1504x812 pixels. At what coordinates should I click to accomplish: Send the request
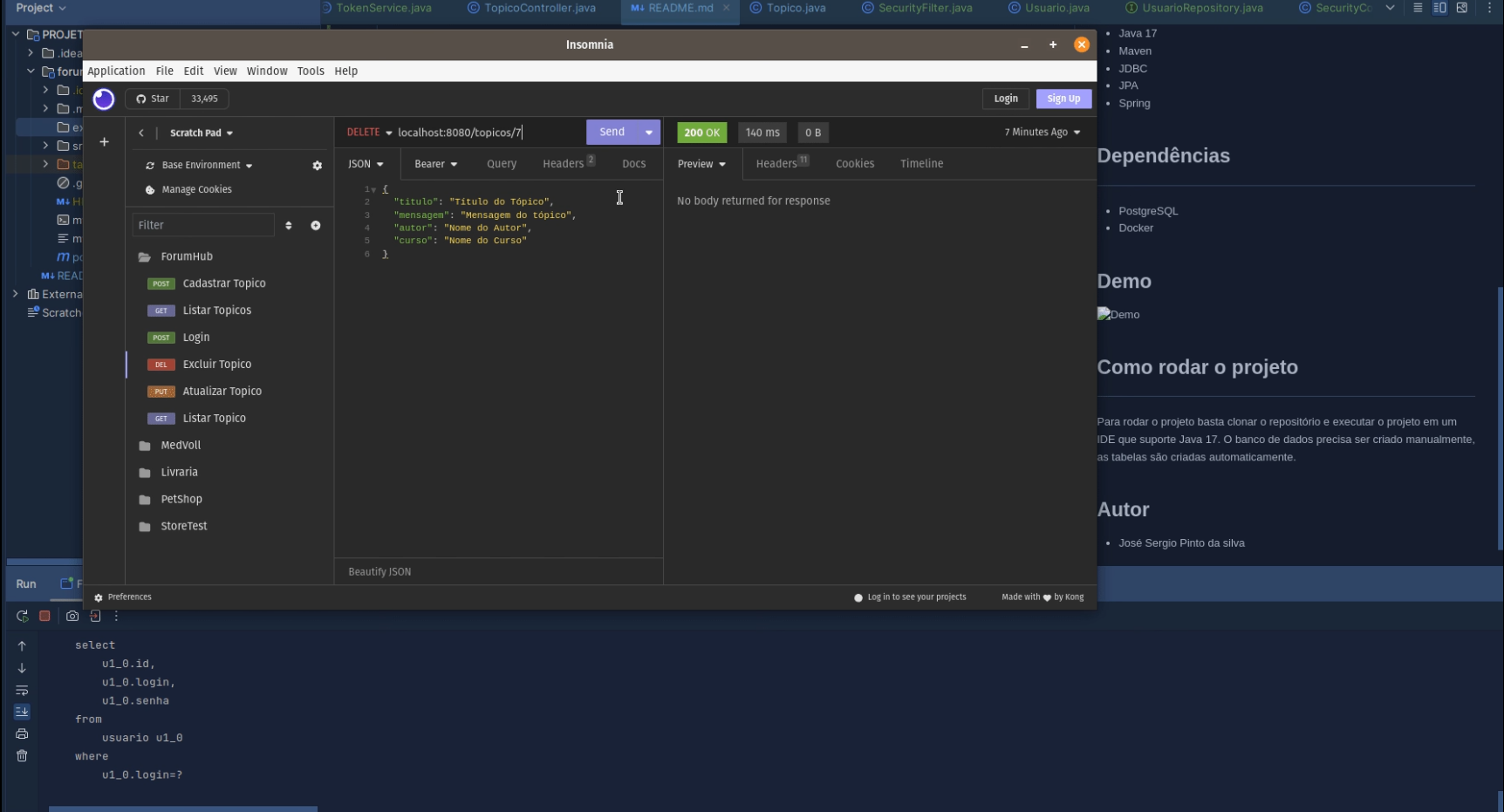pos(612,132)
